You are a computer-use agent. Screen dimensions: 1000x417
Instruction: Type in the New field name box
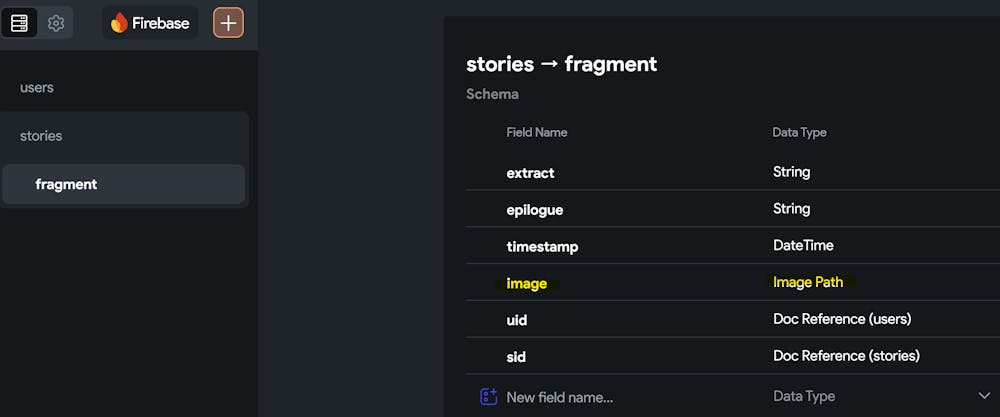click(x=560, y=397)
